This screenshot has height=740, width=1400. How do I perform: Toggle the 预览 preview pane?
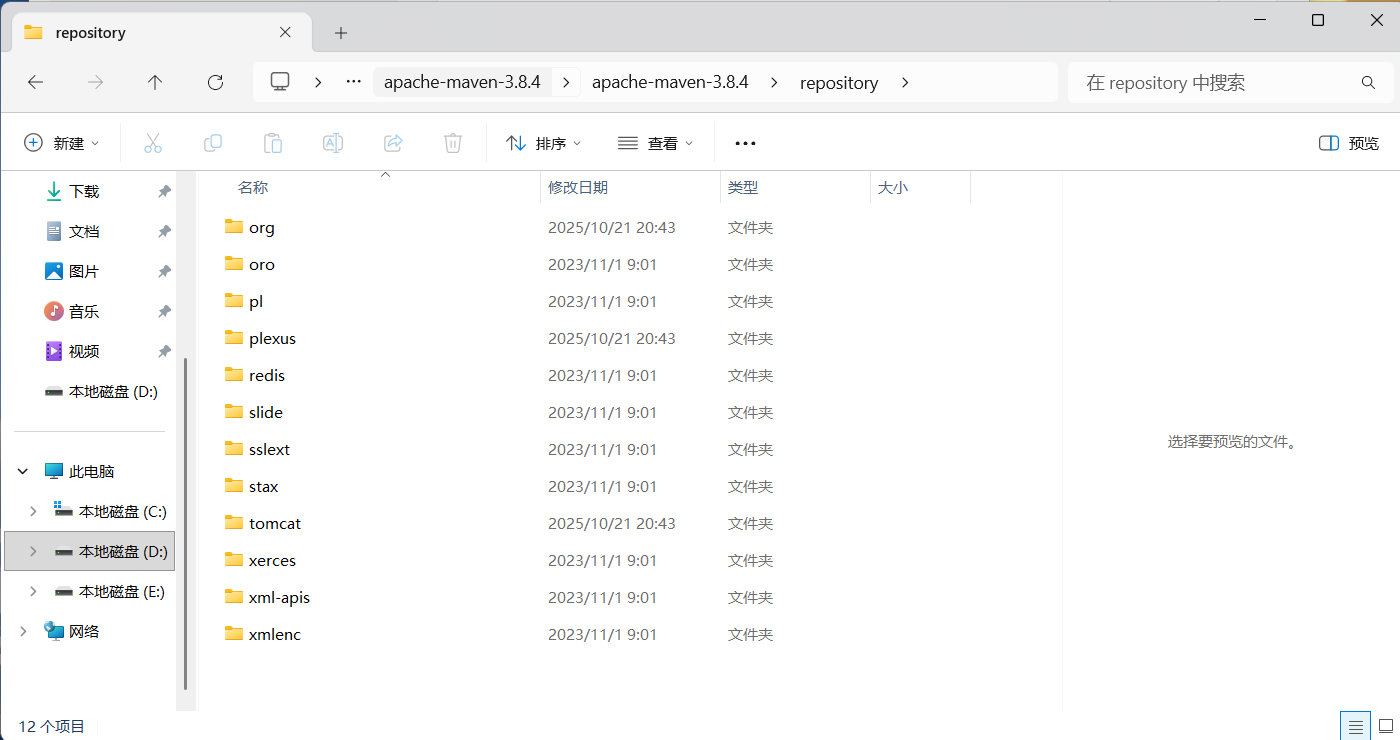coord(1349,143)
